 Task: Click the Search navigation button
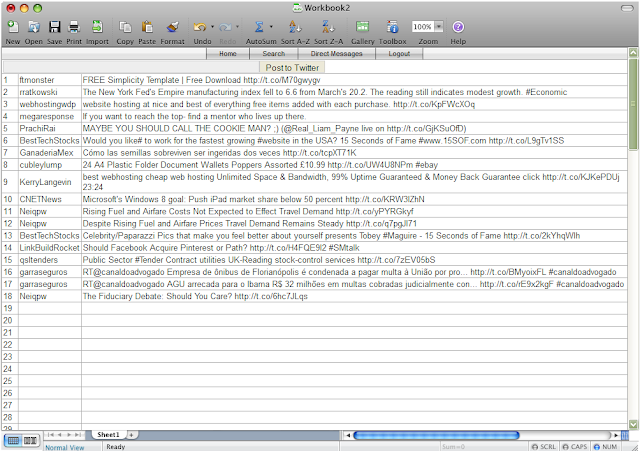pos(273,53)
